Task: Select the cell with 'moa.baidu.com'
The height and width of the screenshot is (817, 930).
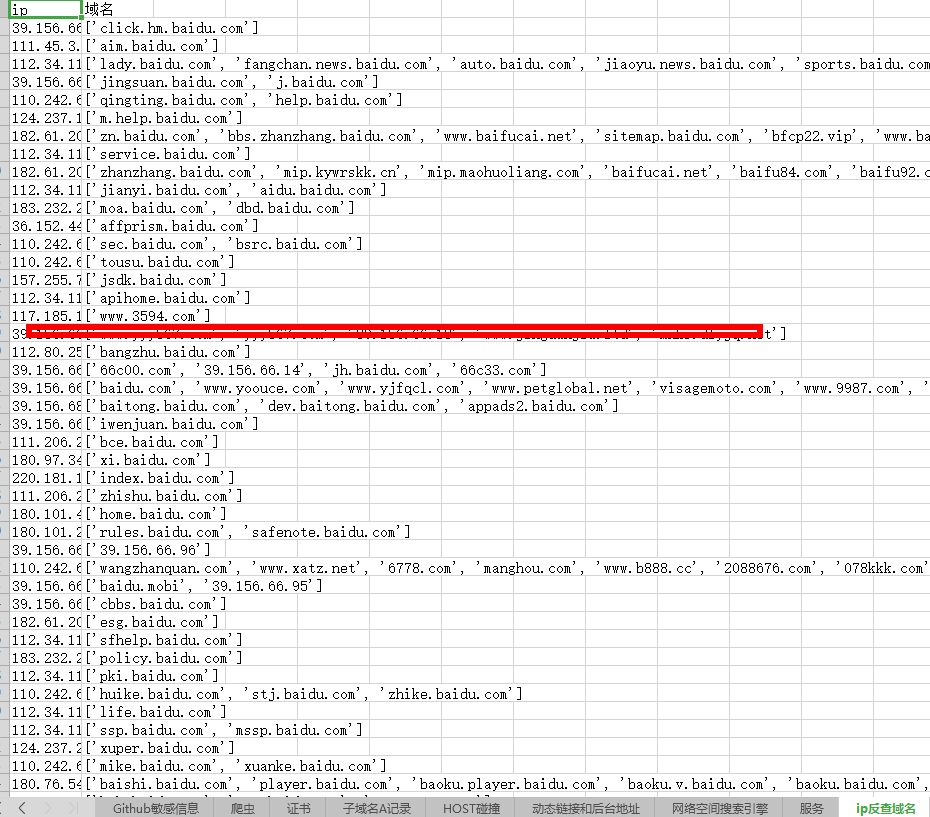Action: point(219,208)
